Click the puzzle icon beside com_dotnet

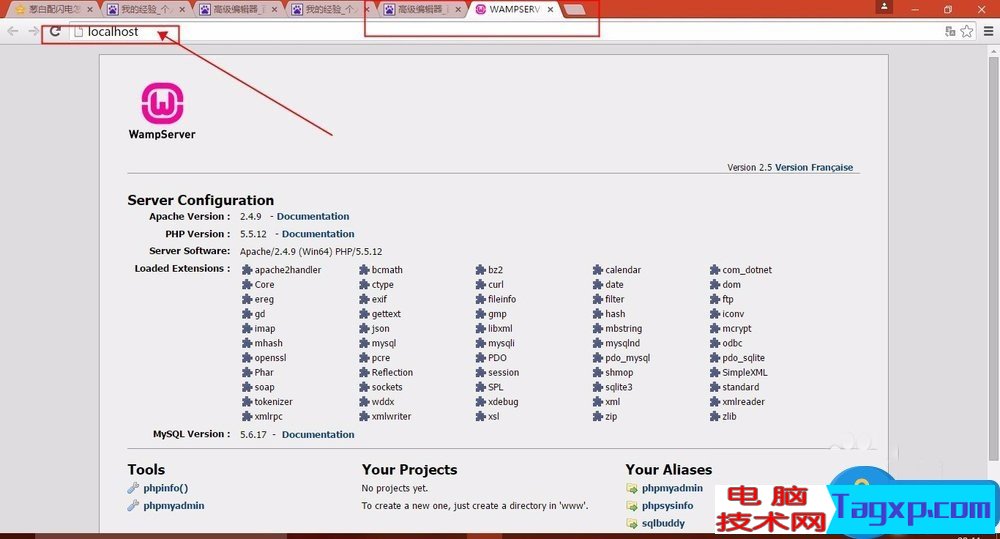coord(715,270)
